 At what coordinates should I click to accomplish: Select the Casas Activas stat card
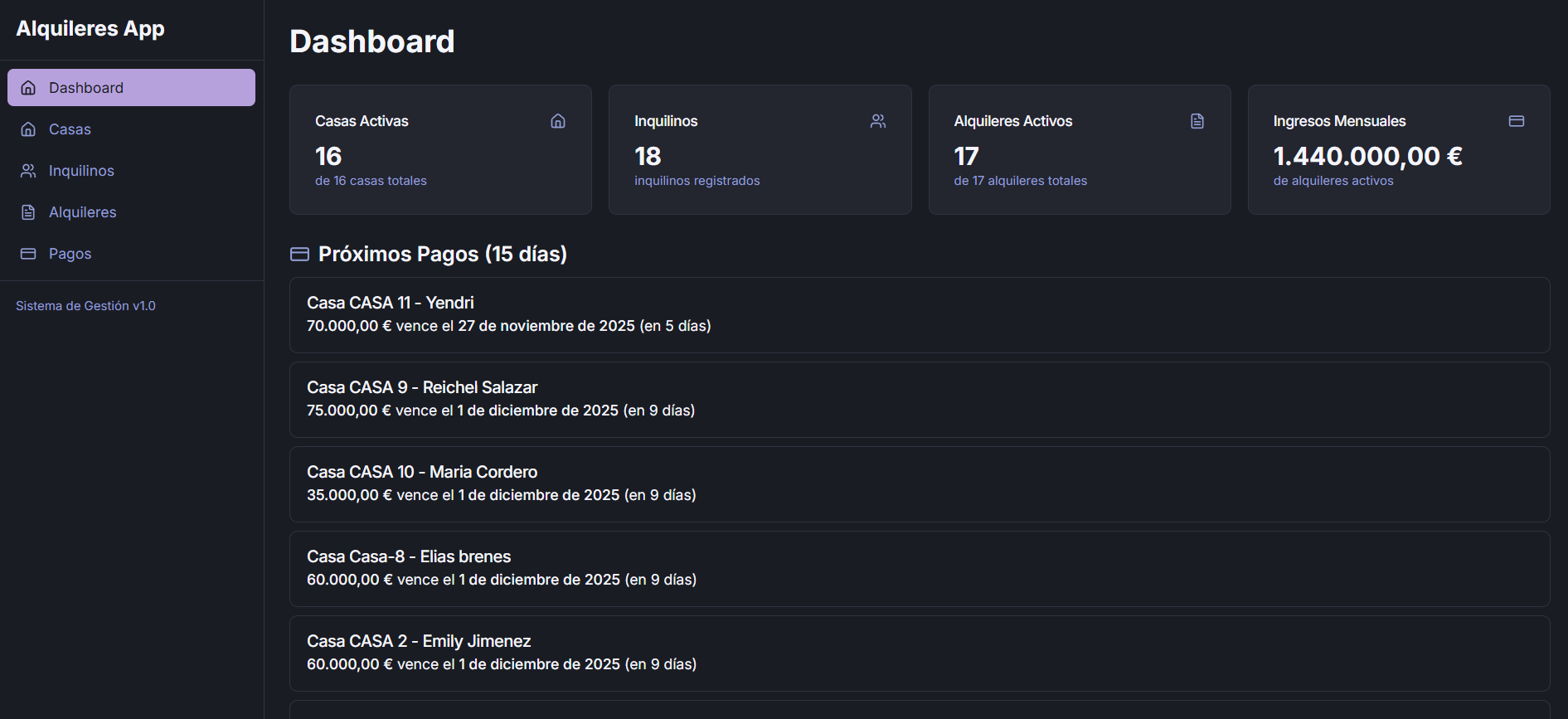[x=440, y=149]
